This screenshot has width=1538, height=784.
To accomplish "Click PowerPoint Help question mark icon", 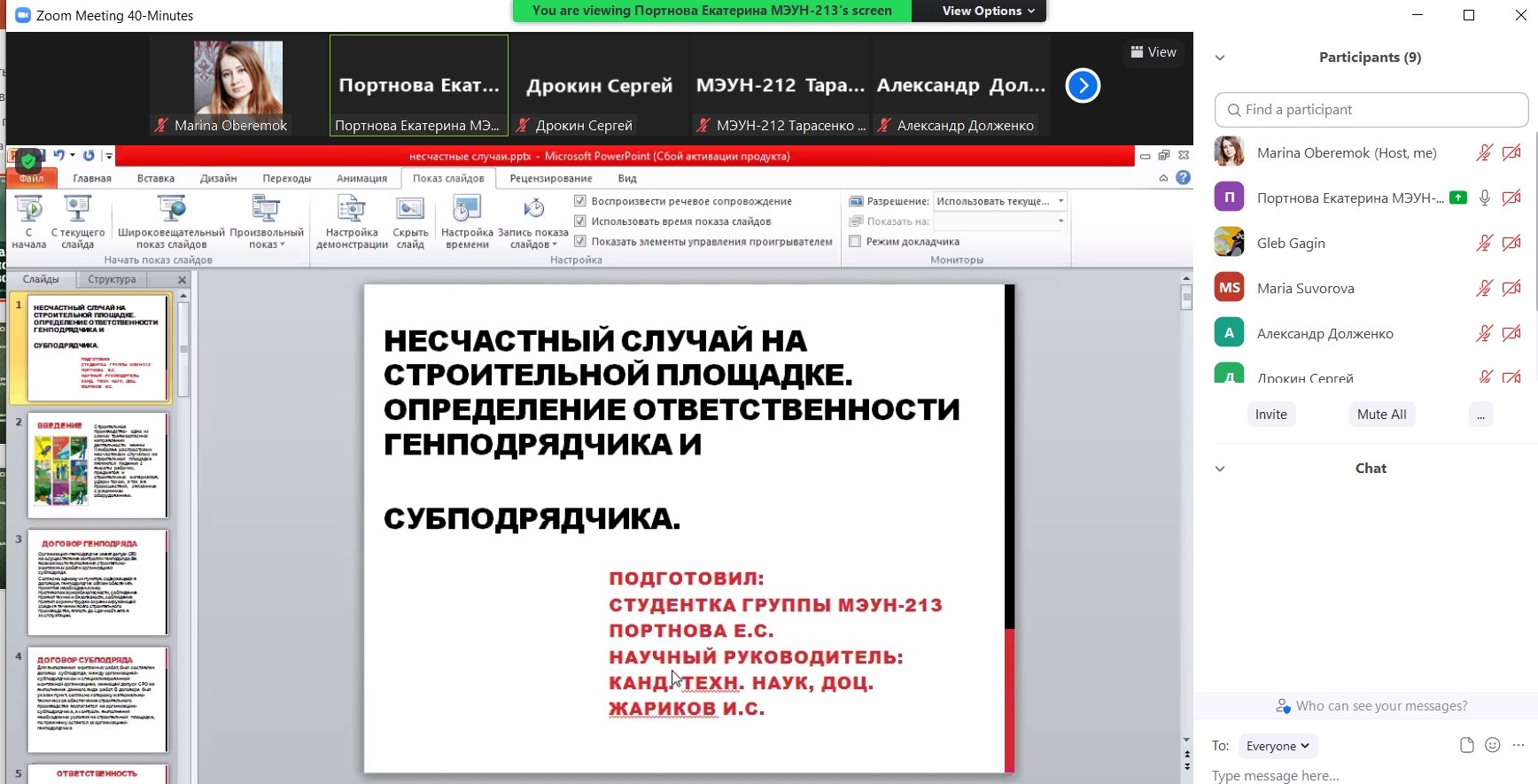I will pyautogui.click(x=1183, y=178).
